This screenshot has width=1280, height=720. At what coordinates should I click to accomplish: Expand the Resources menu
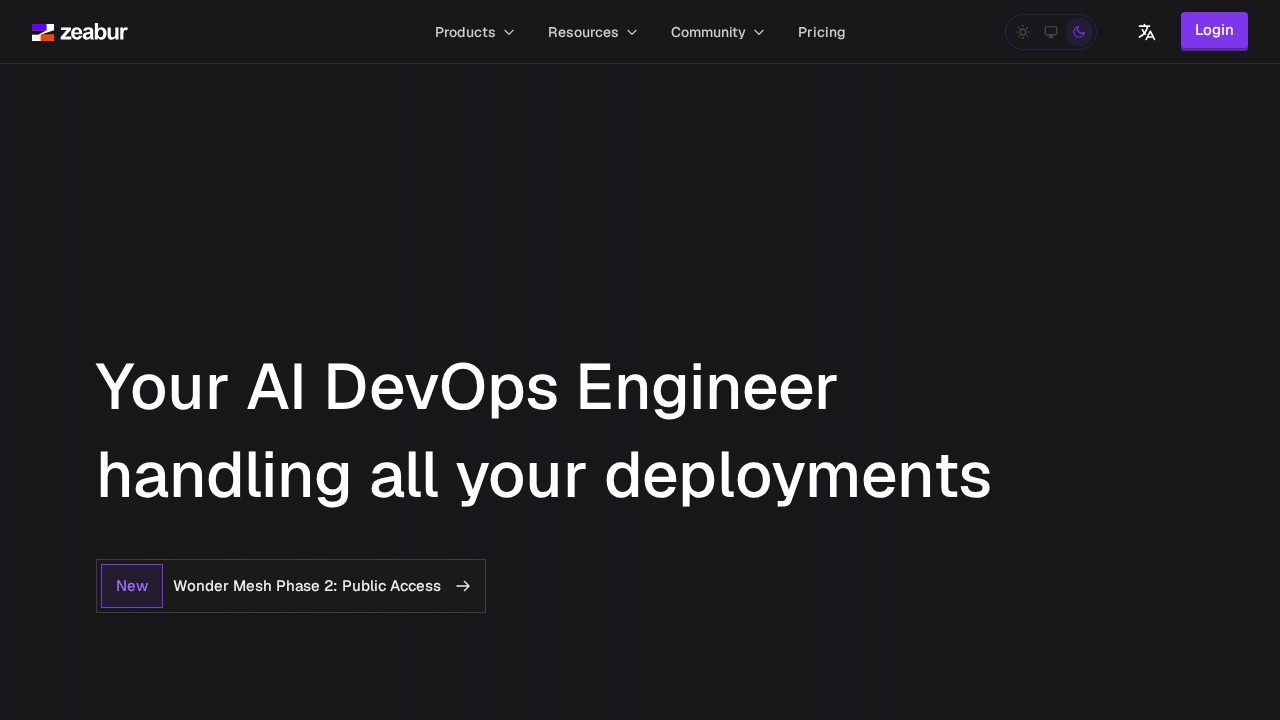pos(593,32)
